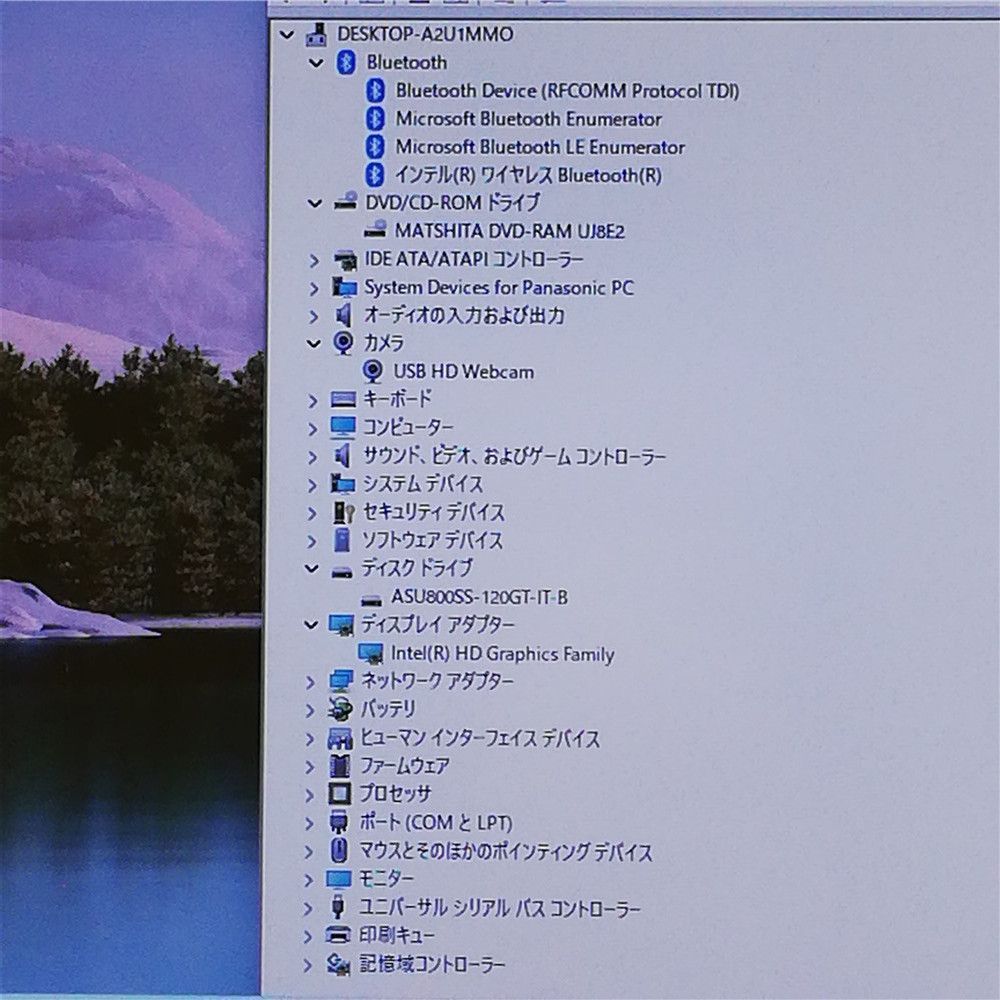The image size is (1000, 1000).
Task: Select ASU800SS-120GT-IT-B disk drive
Action: click(x=479, y=597)
